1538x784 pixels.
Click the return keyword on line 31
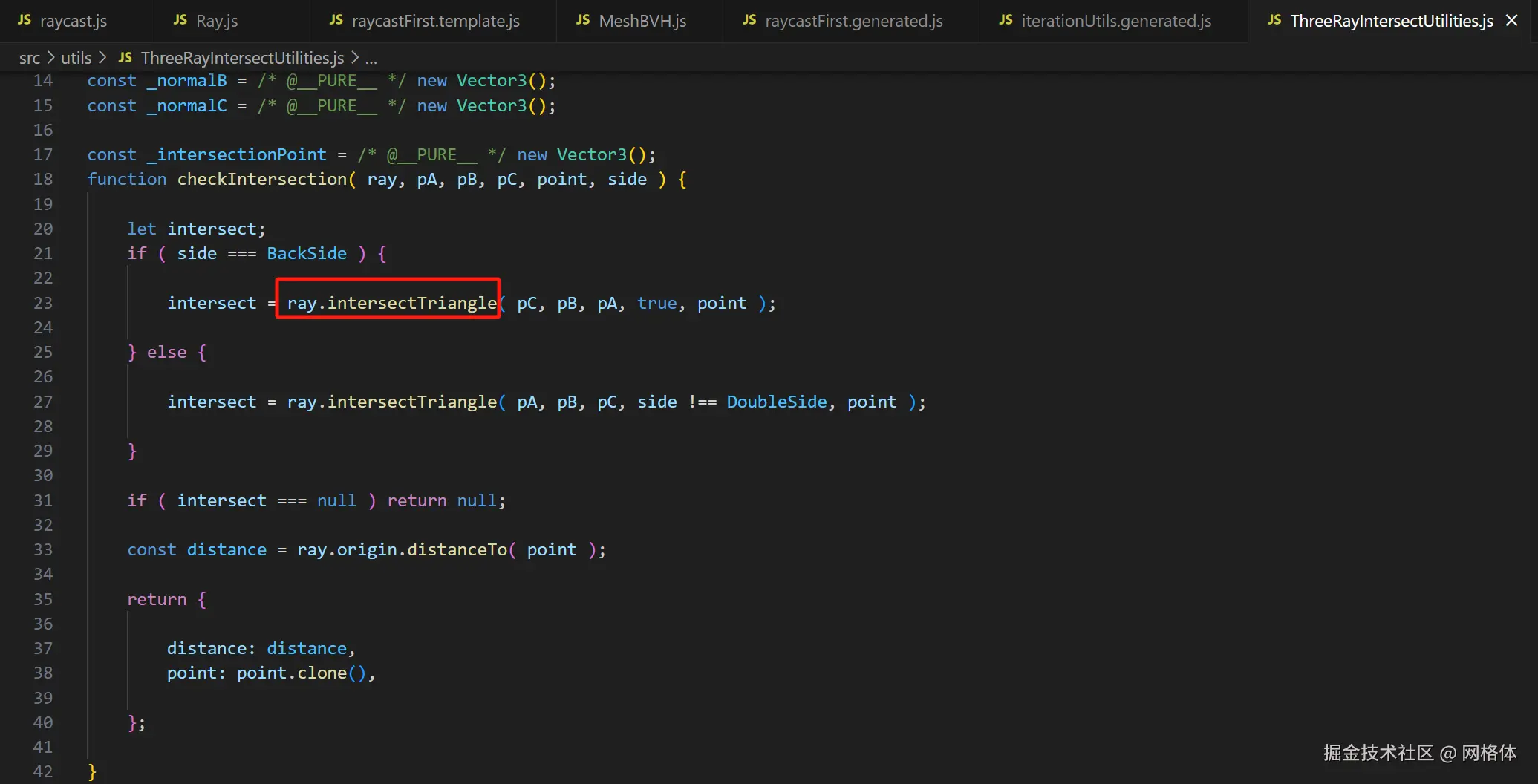point(417,500)
